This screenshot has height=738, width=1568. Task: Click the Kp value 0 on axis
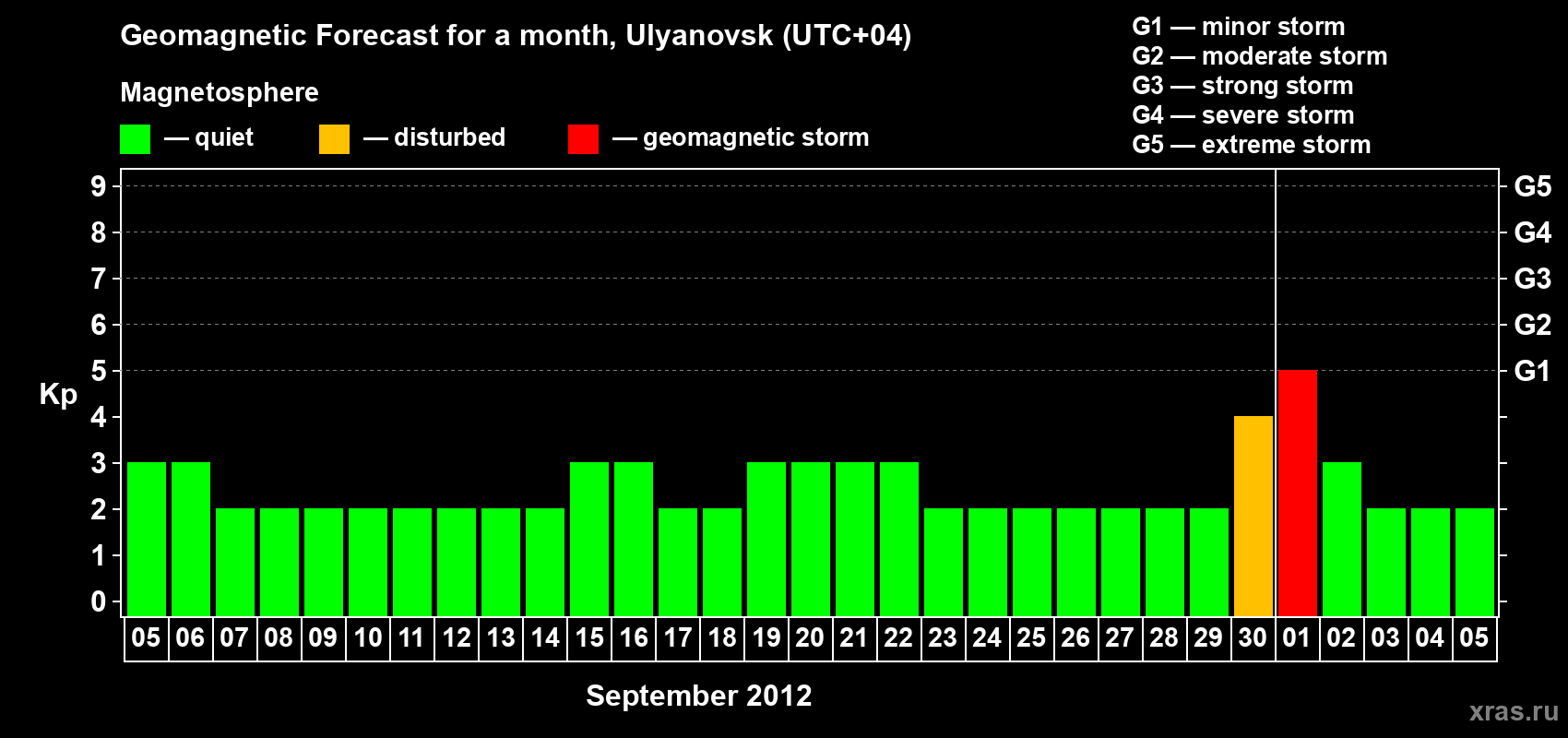click(x=99, y=601)
